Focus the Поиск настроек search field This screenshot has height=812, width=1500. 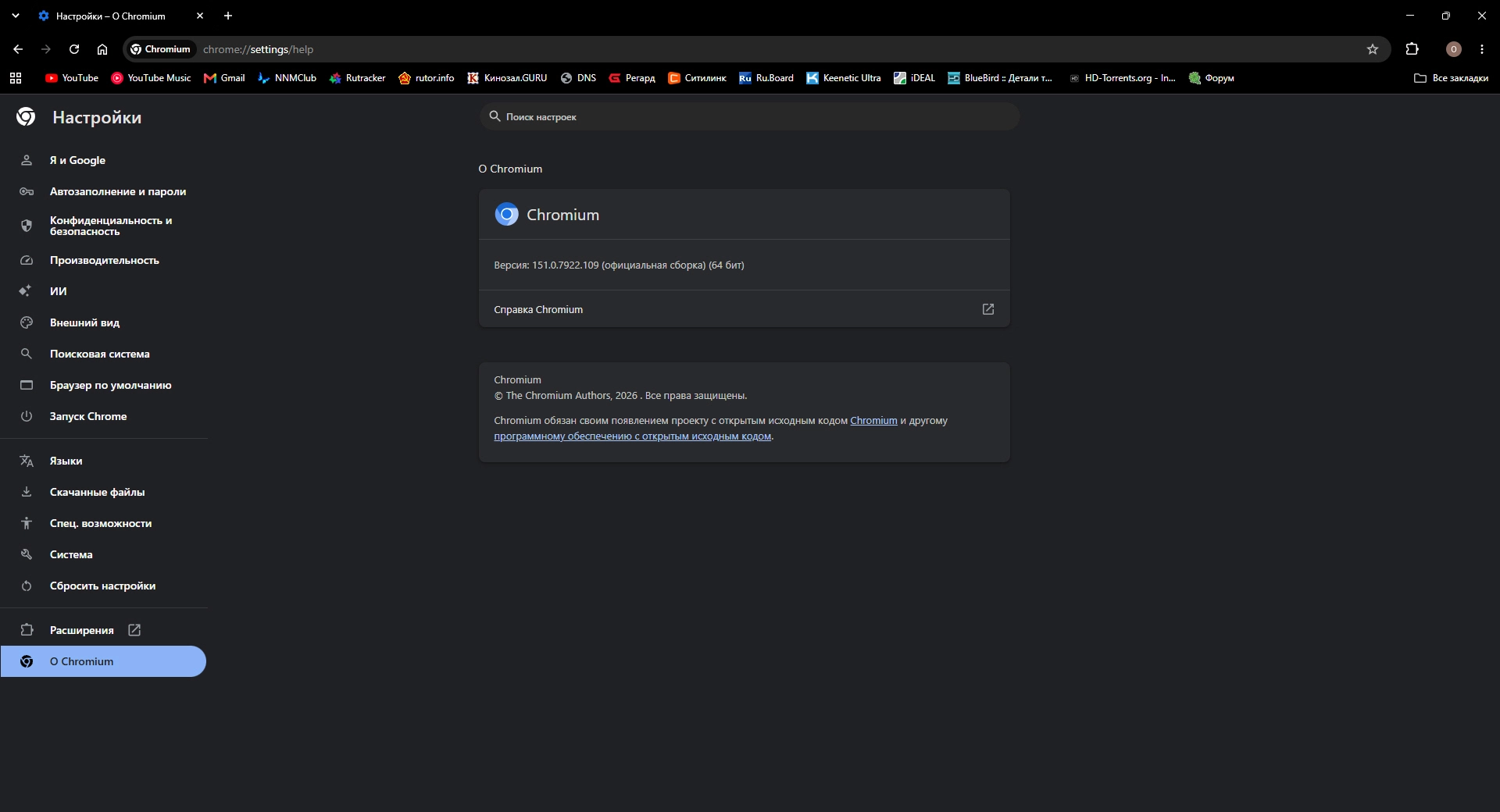[749, 116]
